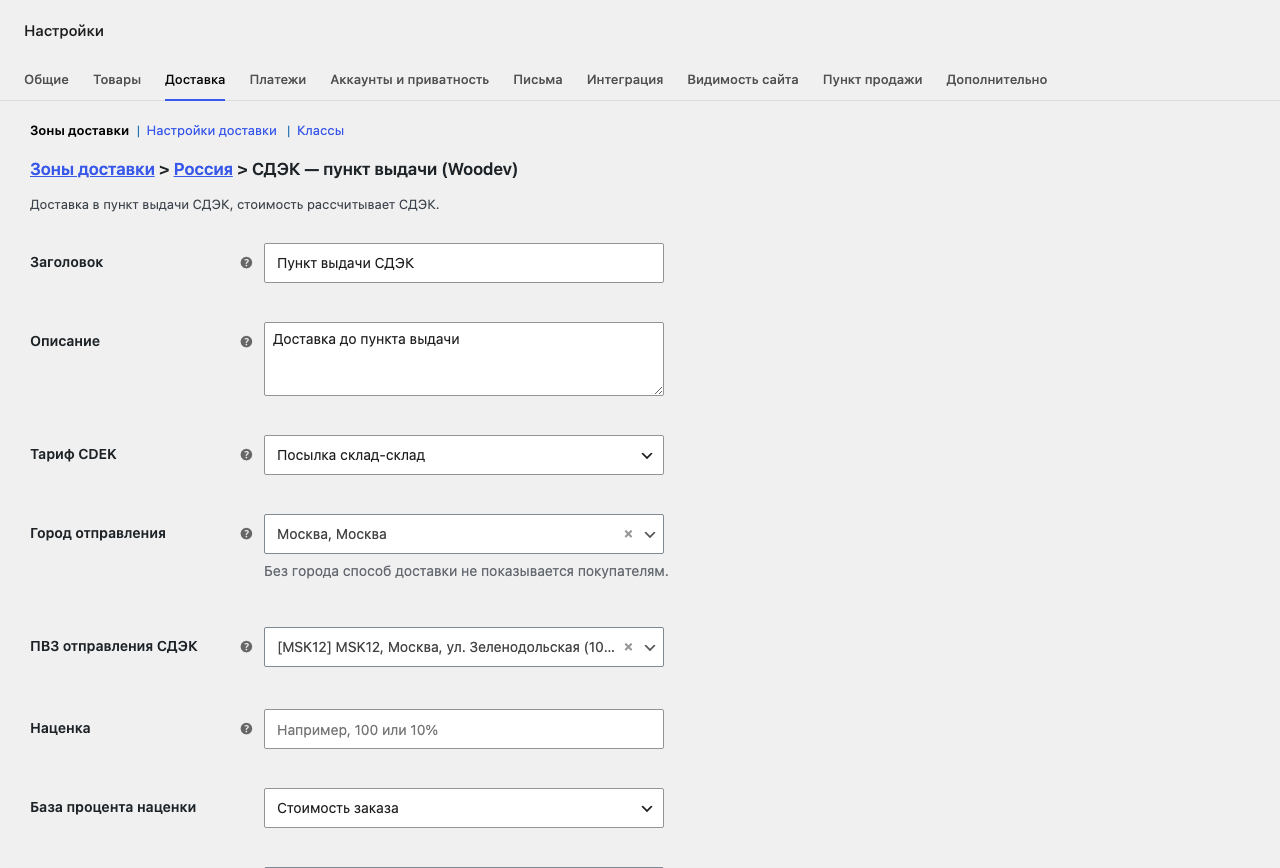Click help icon for ПВЗ отправления СДЭК
This screenshot has width=1280, height=868.
coord(246,647)
